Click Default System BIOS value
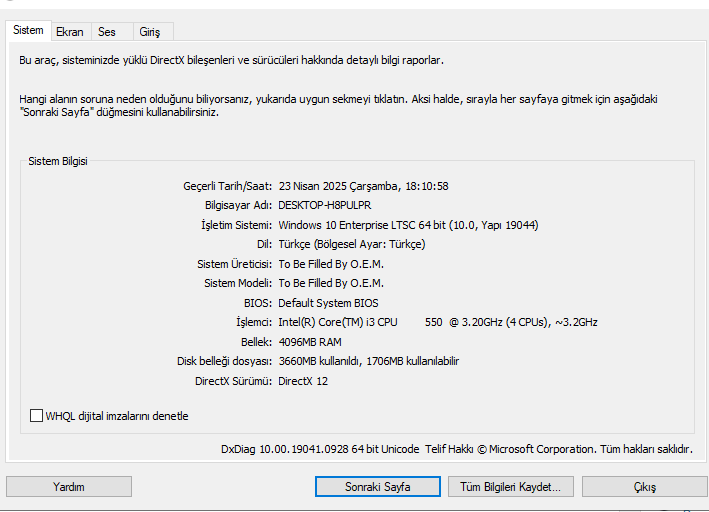This screenshot has width=709, height=512. tap(328, 303)
